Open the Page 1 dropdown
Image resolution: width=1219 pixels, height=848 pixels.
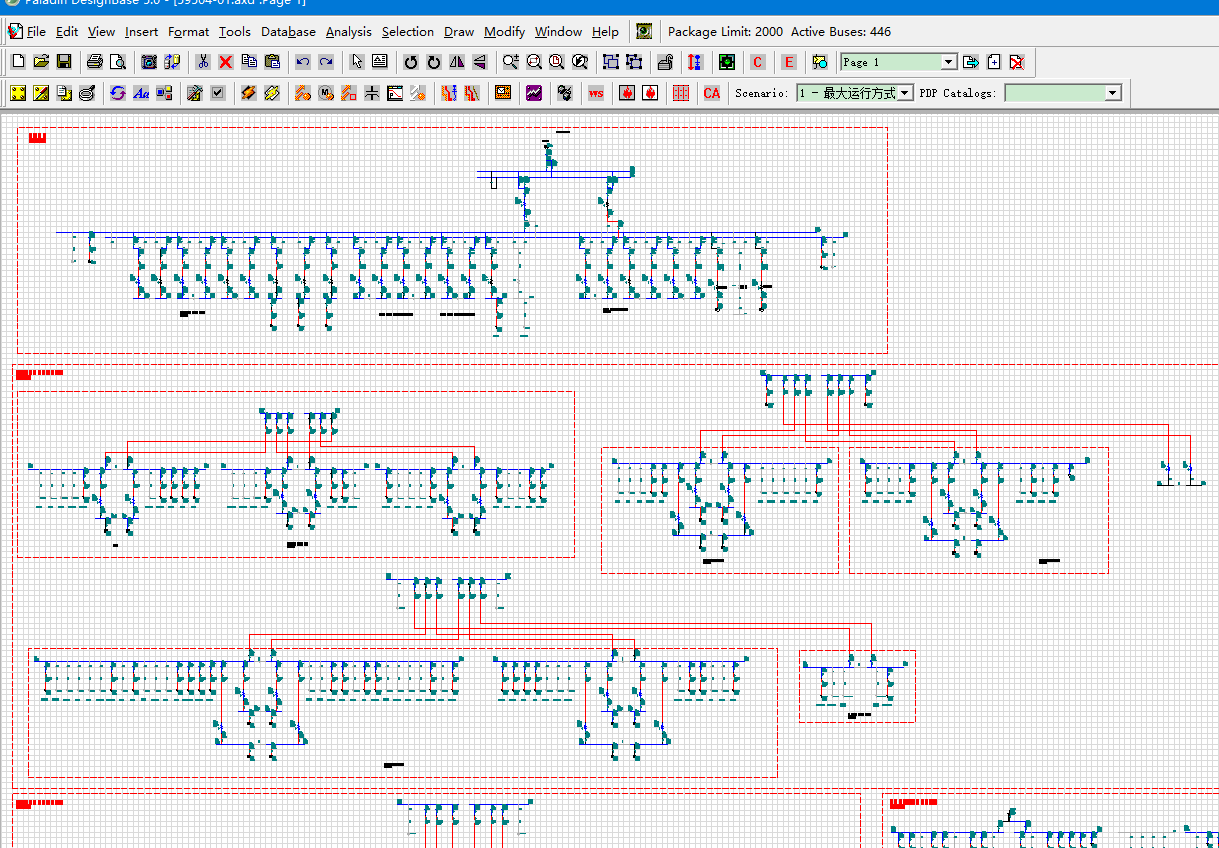(x=899, y=62)
